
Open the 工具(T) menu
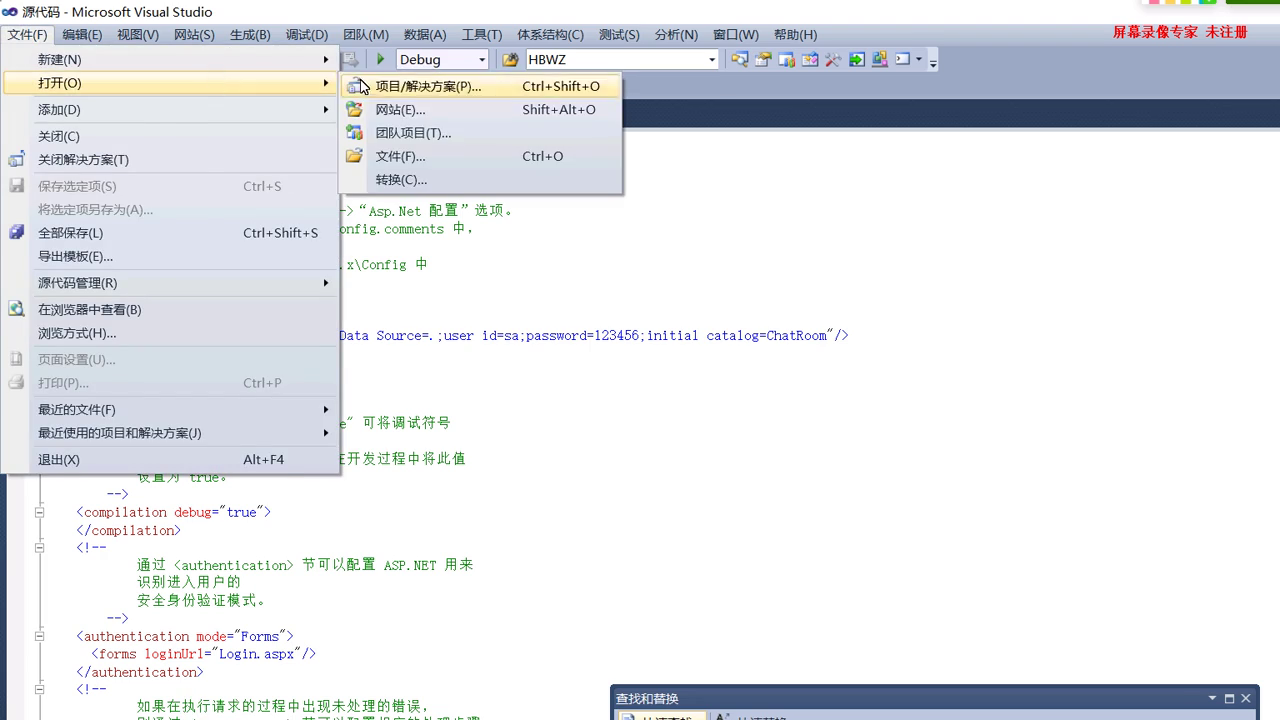click(482, 35)
